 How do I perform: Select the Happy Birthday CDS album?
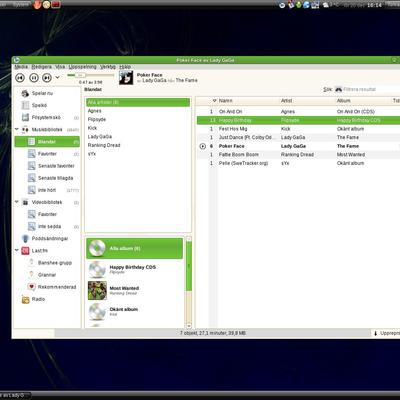(x=135, y=269)
